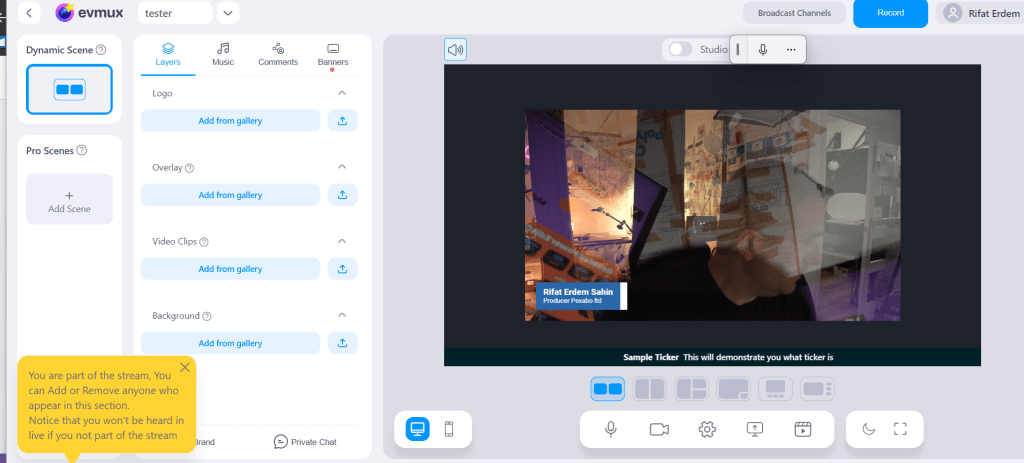Image resolution: width=1024 pixels, height=463 pixels.
Task: Collapse the Video Clips section
Action: pyautogui.click(x=342, y=241)
